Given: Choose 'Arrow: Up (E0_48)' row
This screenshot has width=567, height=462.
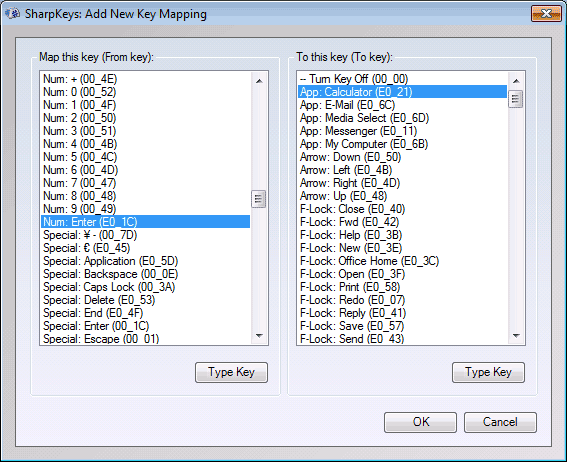Looking at the screenshot, I should (x=402, y=196).
